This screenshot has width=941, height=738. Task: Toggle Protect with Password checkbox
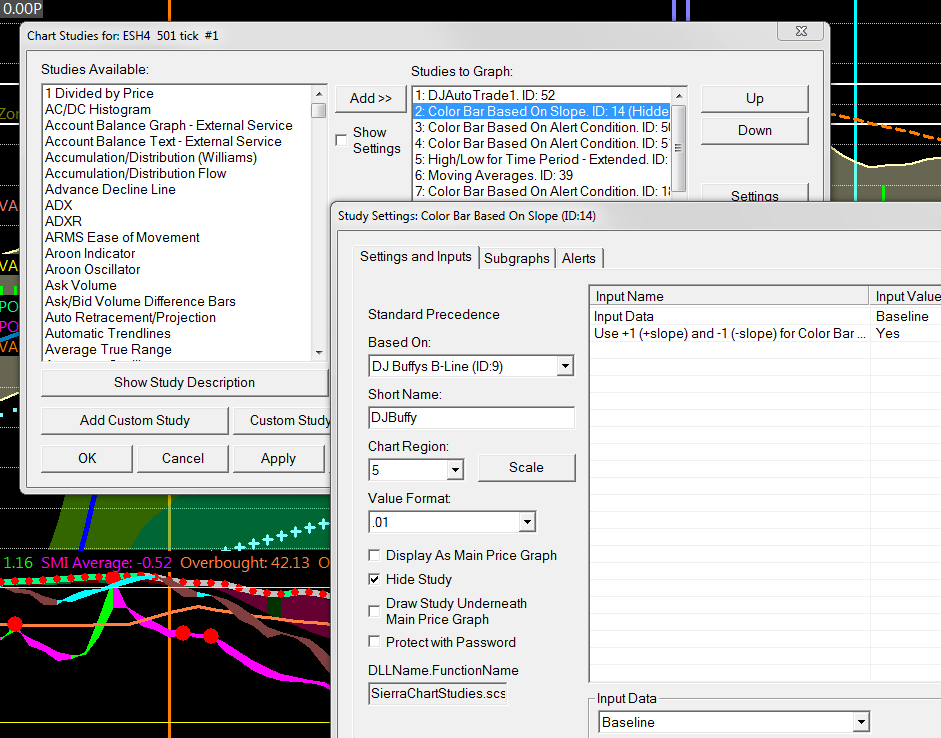(x=375, y=642)
